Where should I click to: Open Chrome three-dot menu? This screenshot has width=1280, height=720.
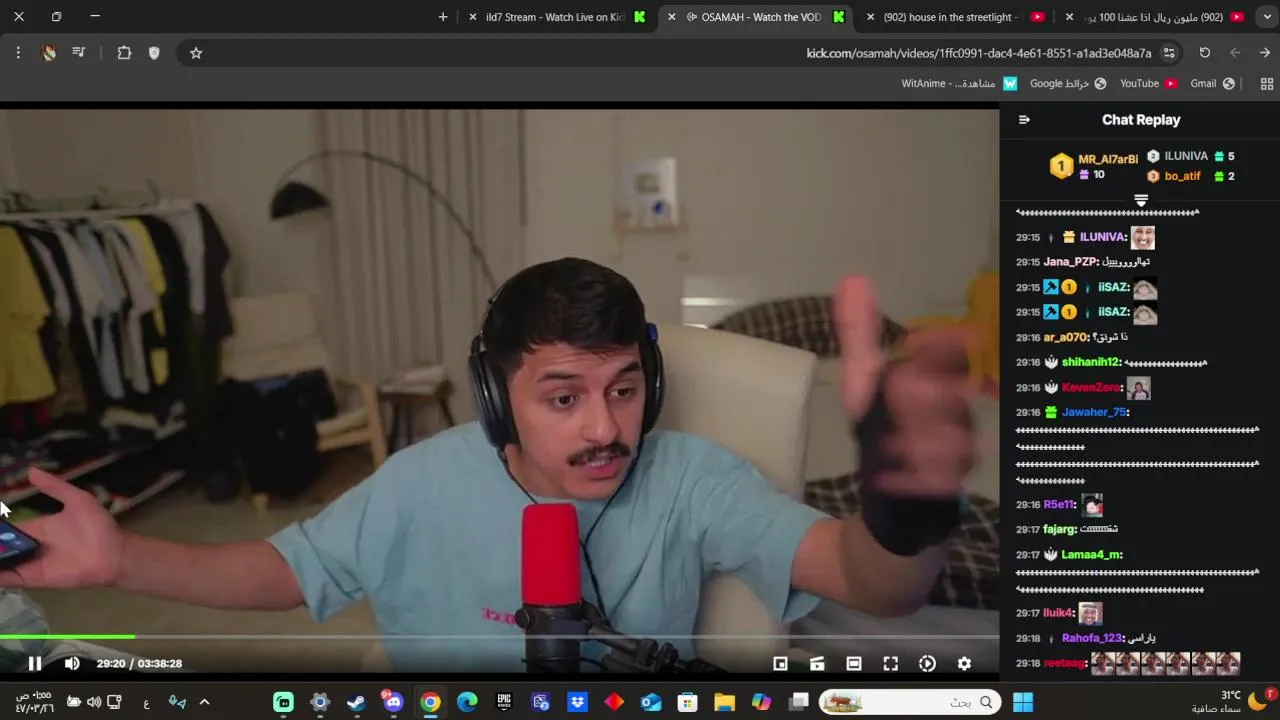(x=18, y=53)
